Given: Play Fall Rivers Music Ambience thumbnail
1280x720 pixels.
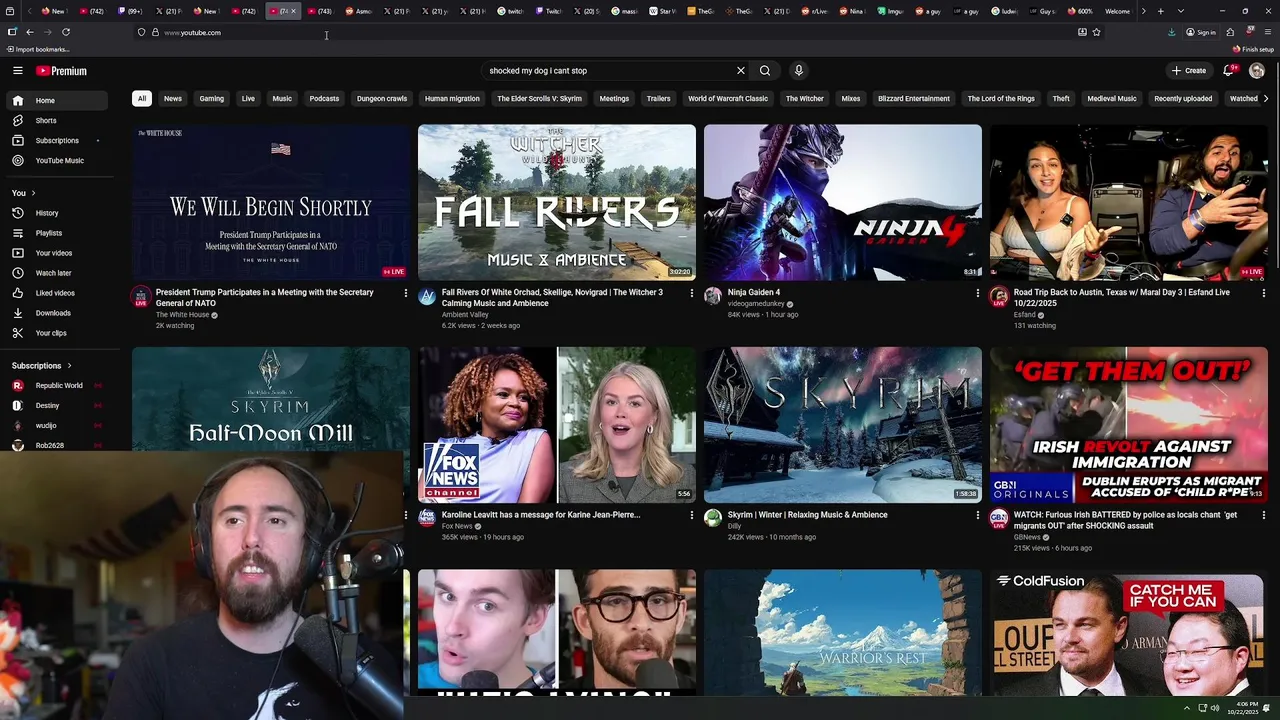Looking at the screenshot, I should click(x=557, y=202).
